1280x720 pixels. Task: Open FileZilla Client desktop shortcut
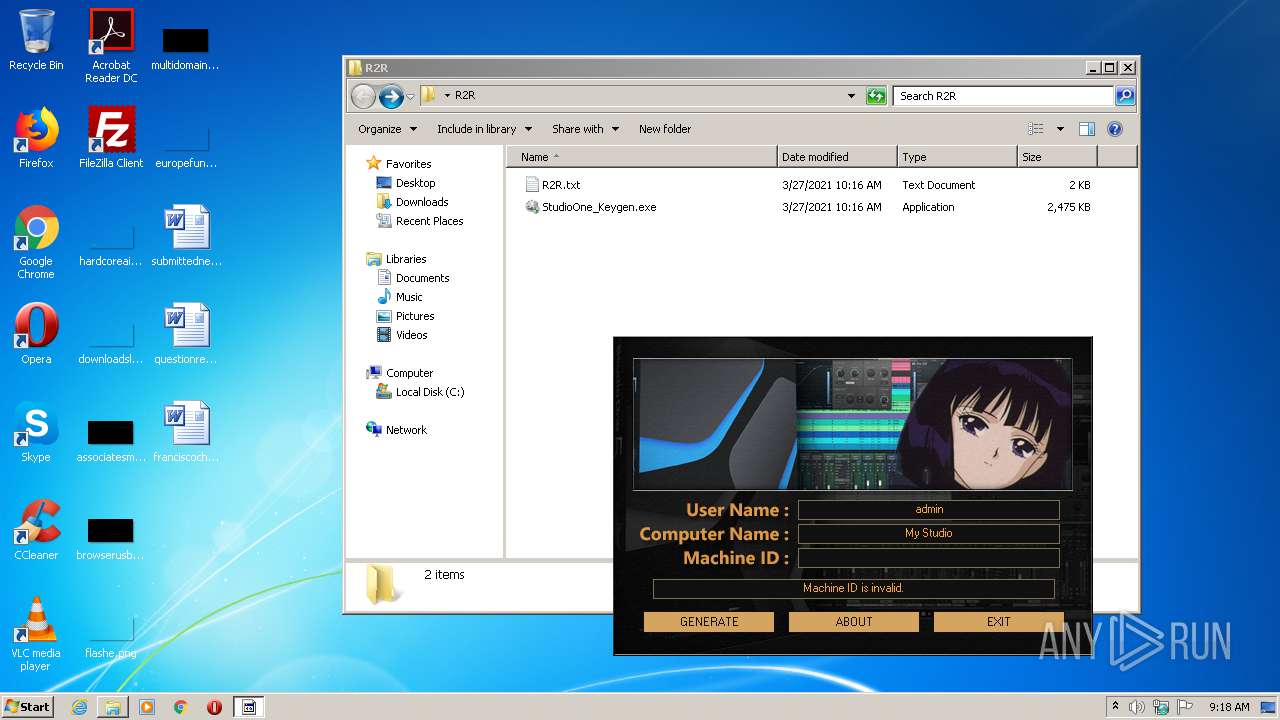(x=111, y=138)
